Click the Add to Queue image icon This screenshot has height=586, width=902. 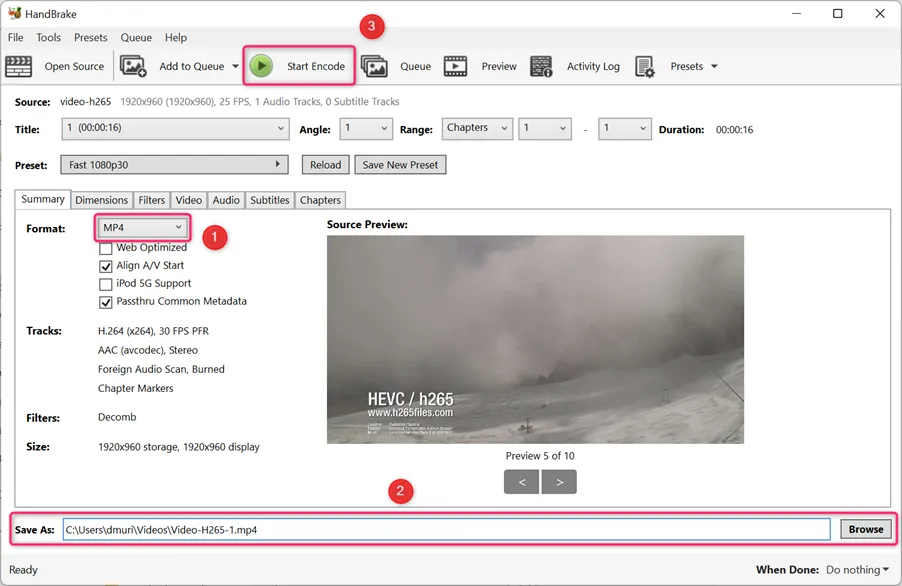click(133, 66)
